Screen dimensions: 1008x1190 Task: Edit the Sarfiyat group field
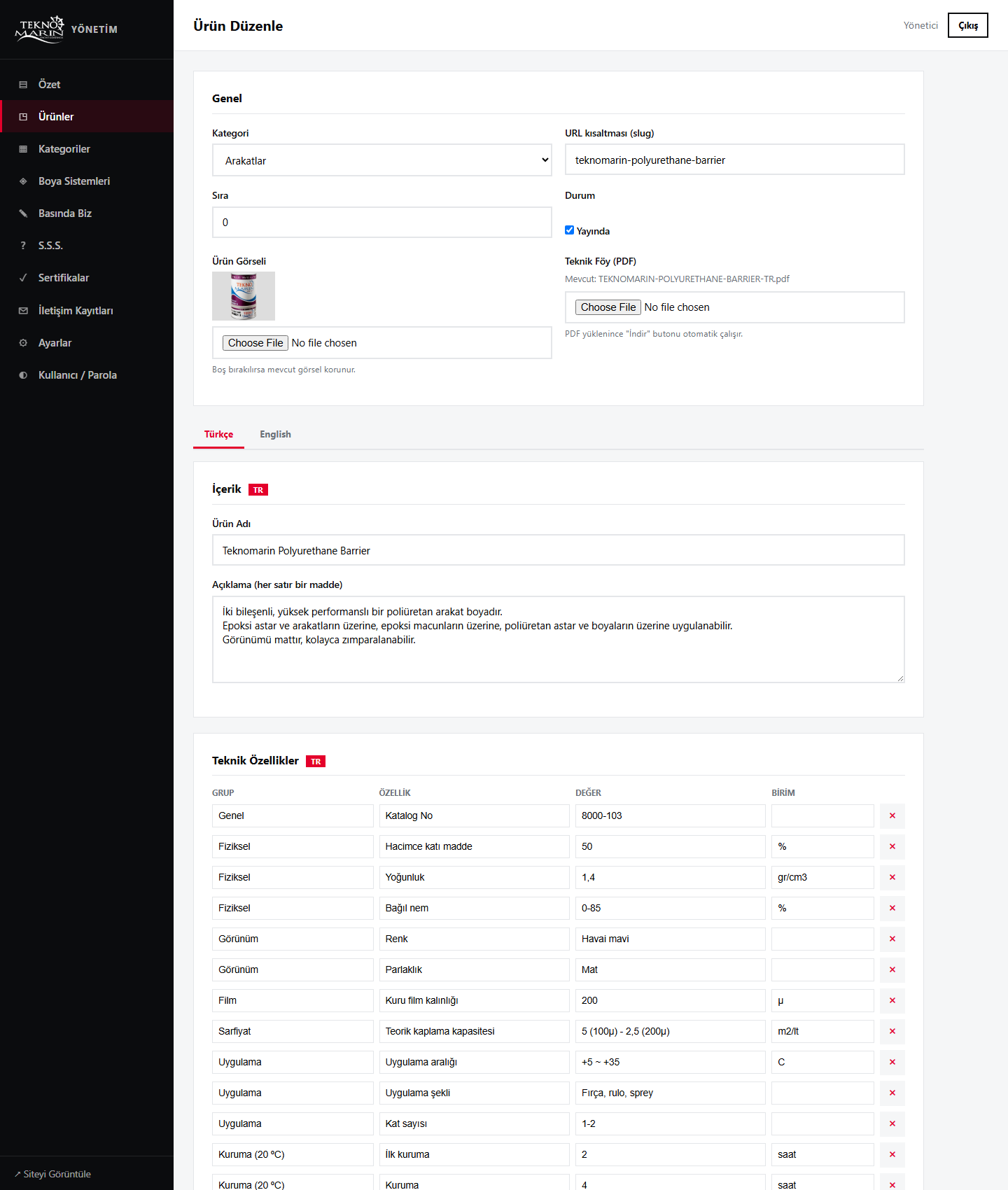pyautogui.click(x=293, y=1031)
